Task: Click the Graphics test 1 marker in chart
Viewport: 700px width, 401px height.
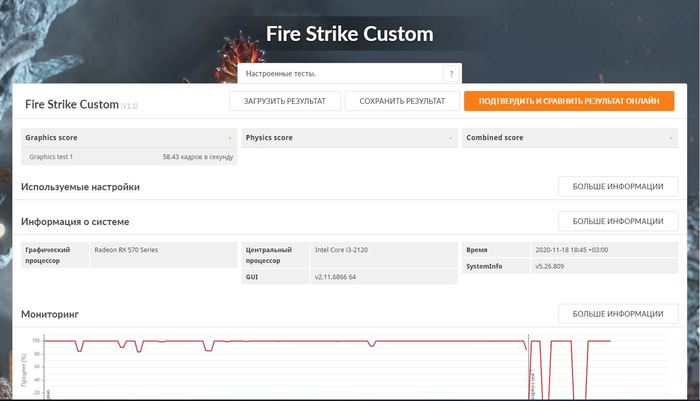Action: click(x=533, y=384)
